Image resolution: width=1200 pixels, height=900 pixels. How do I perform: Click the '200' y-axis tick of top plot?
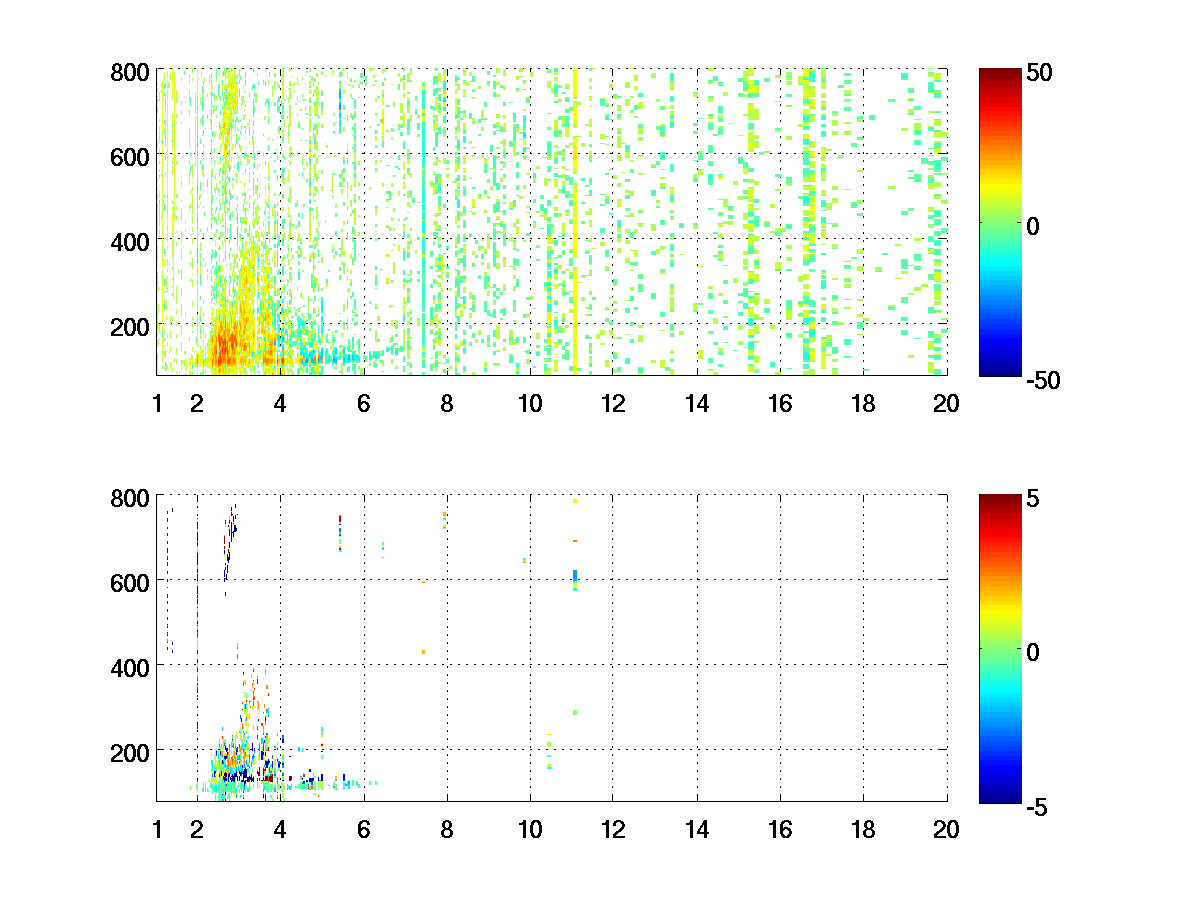(130, 326)
